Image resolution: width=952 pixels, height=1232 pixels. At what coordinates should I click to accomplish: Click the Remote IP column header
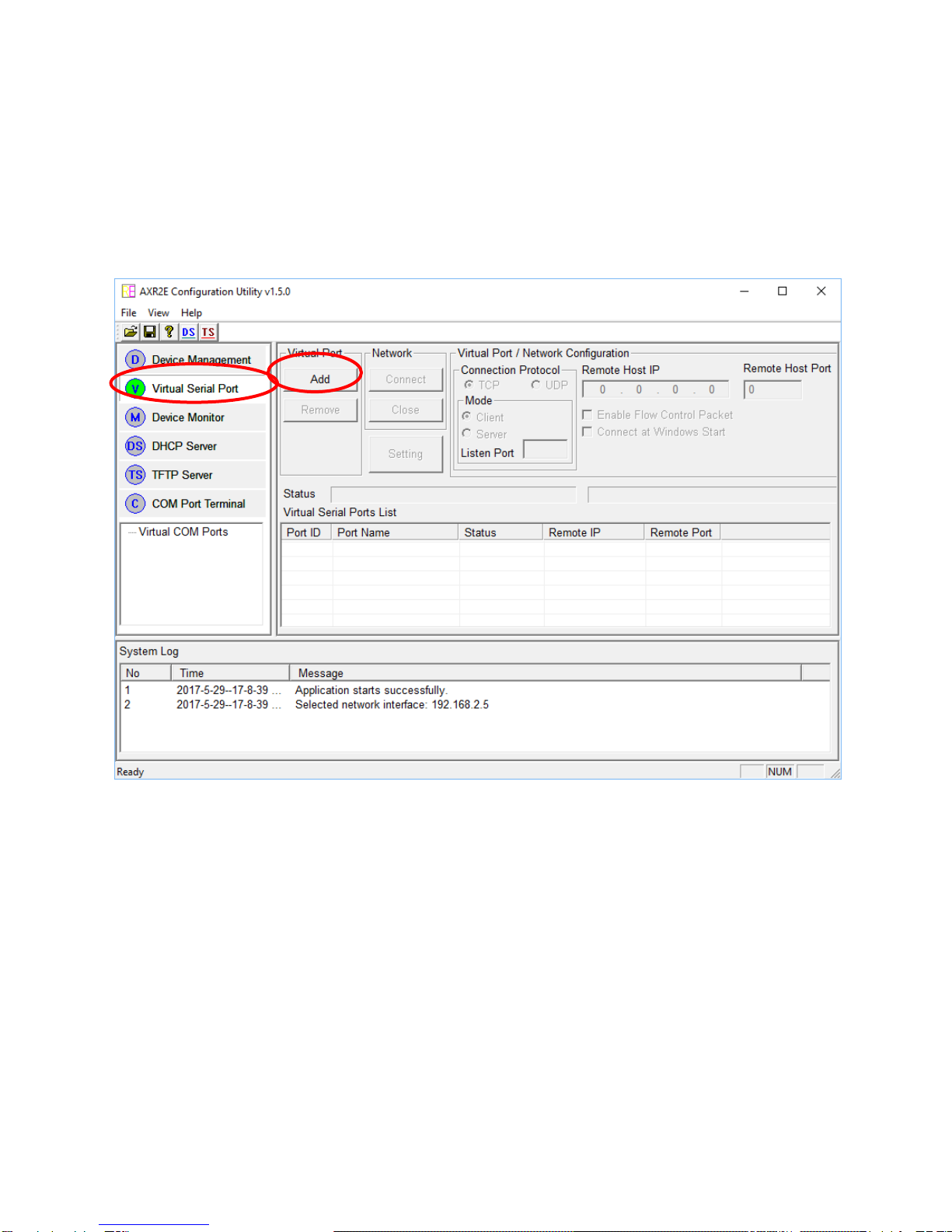tap(594, 532)
